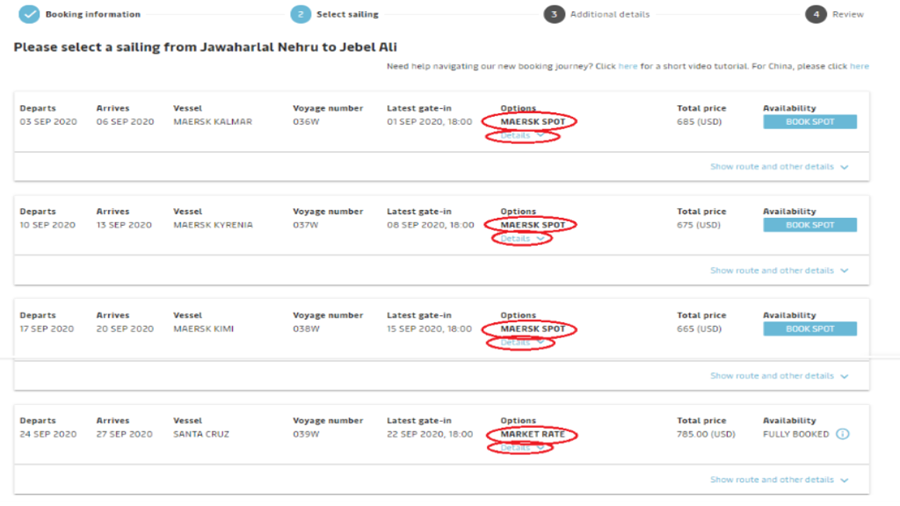This screenshot has width=900, height=506.
Task: Click the 'Please select a sailing' heading
Action: point(205,47)
